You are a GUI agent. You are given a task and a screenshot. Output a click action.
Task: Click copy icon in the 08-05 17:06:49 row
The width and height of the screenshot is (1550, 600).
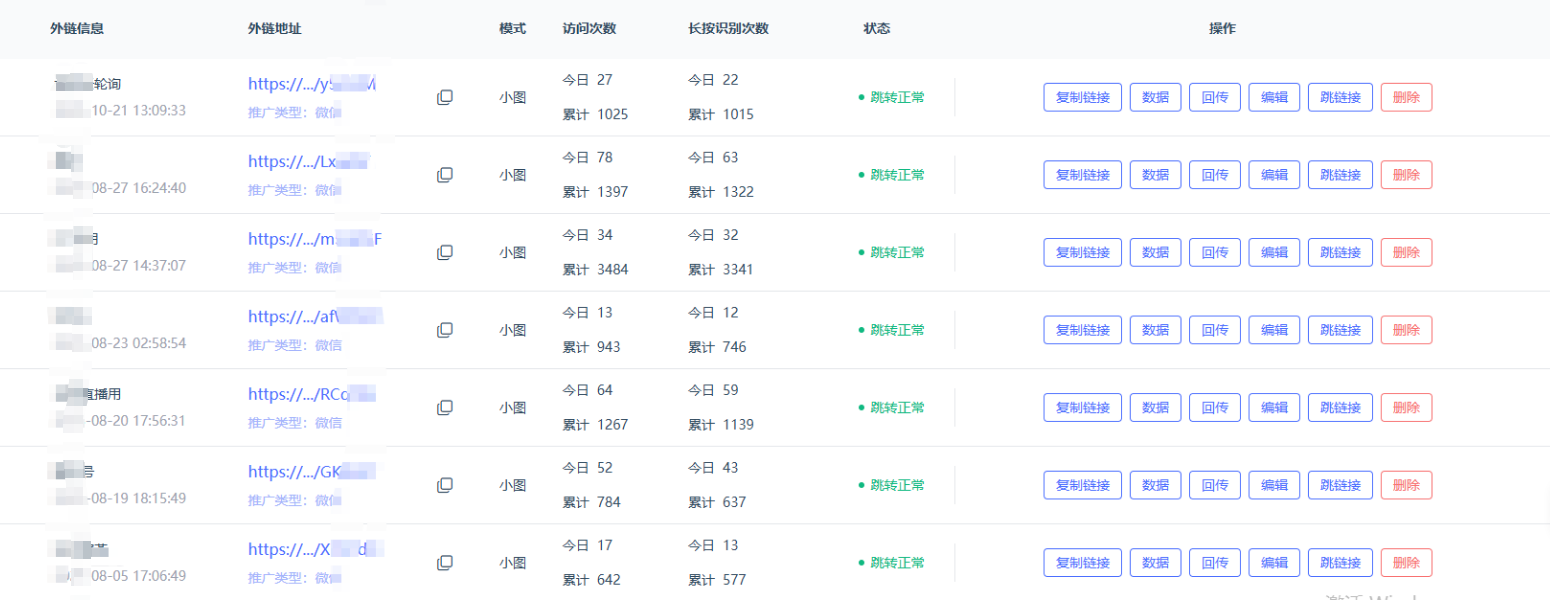coord(445,563)
